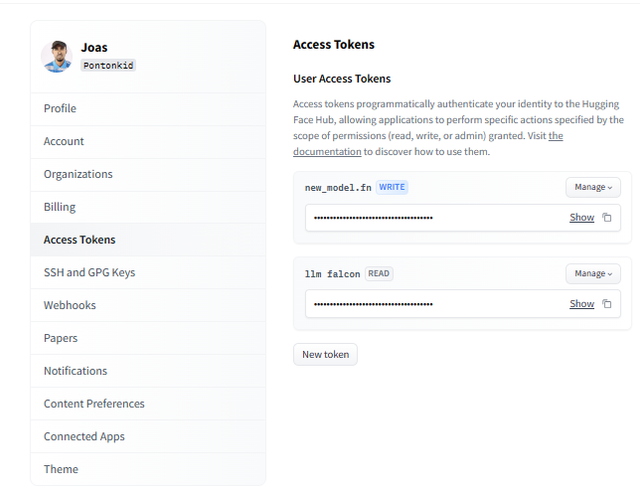Open Webhooks settings

[70, 305]
